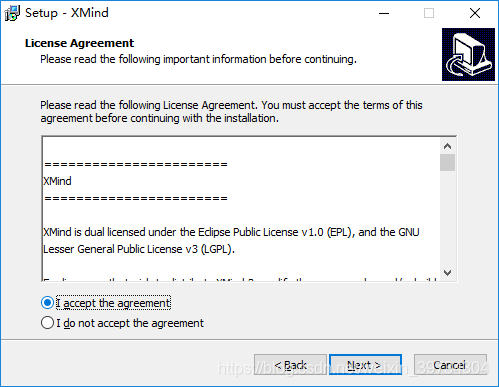Click the XMind setup icon in title bar
The height and width of the screenshot is (387, 499).
[x=12, y=13]
